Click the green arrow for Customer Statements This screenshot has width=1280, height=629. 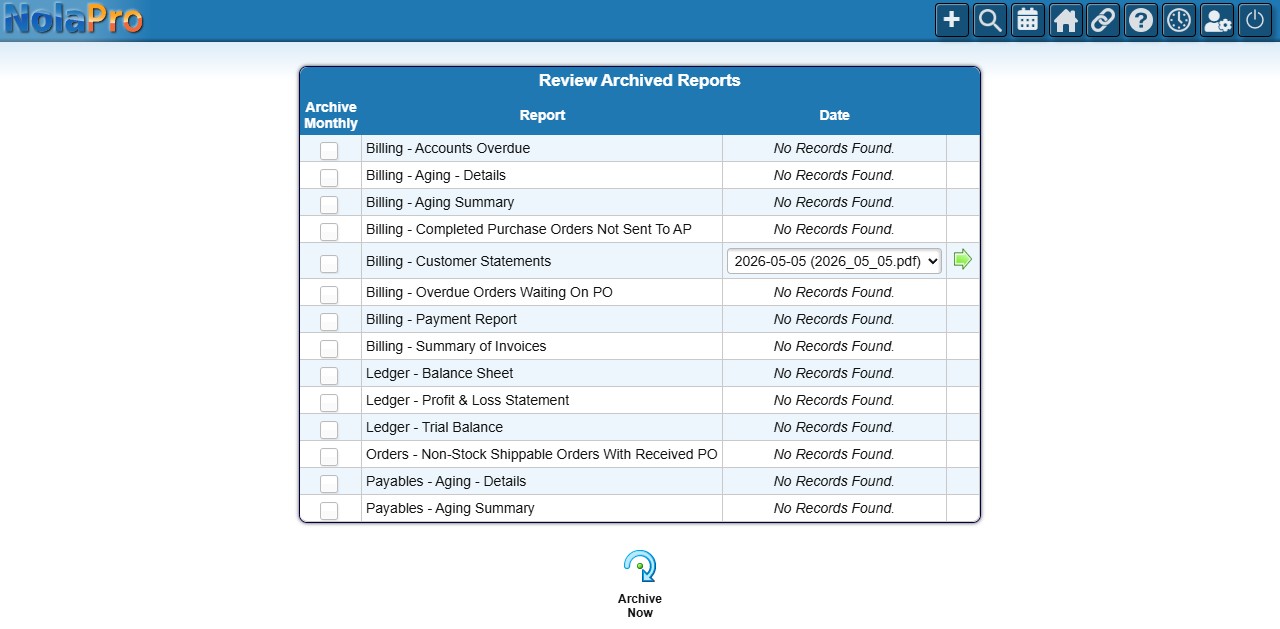coord(962,260)
